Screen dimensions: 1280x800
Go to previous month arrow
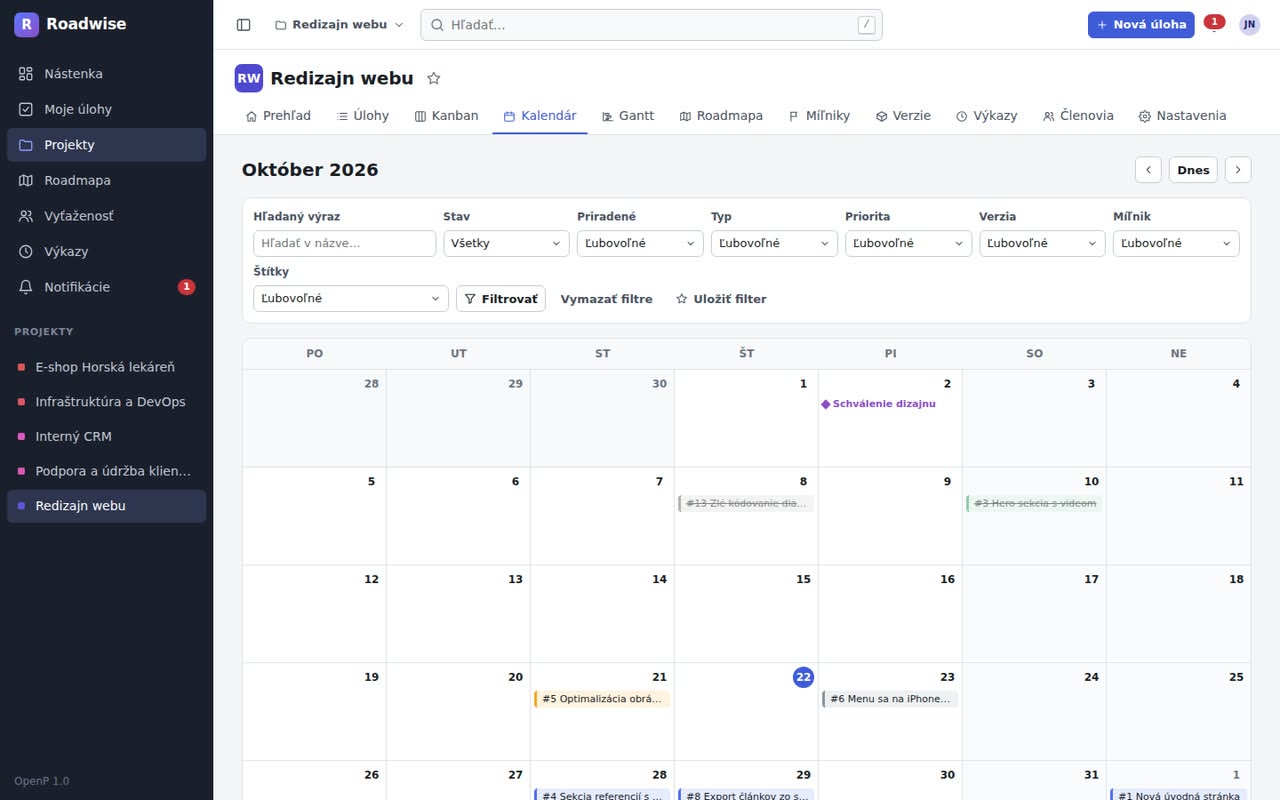pyautogui.click(x=1148, y=170)
